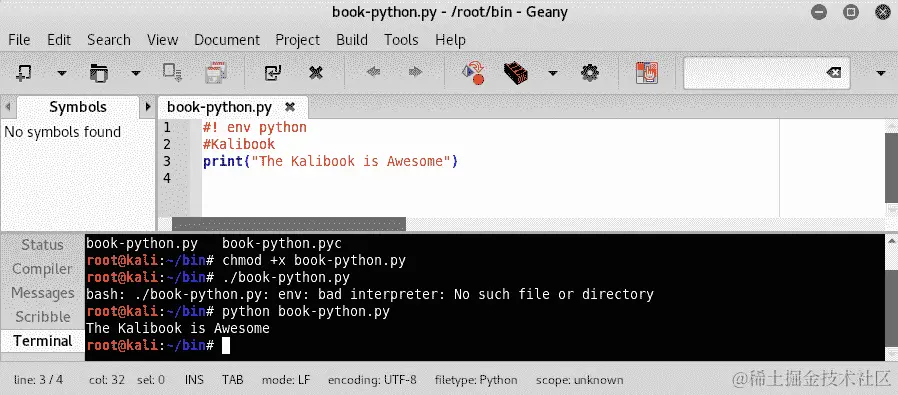Click the 'mode: LF' status entry

[x=286, y=380]
